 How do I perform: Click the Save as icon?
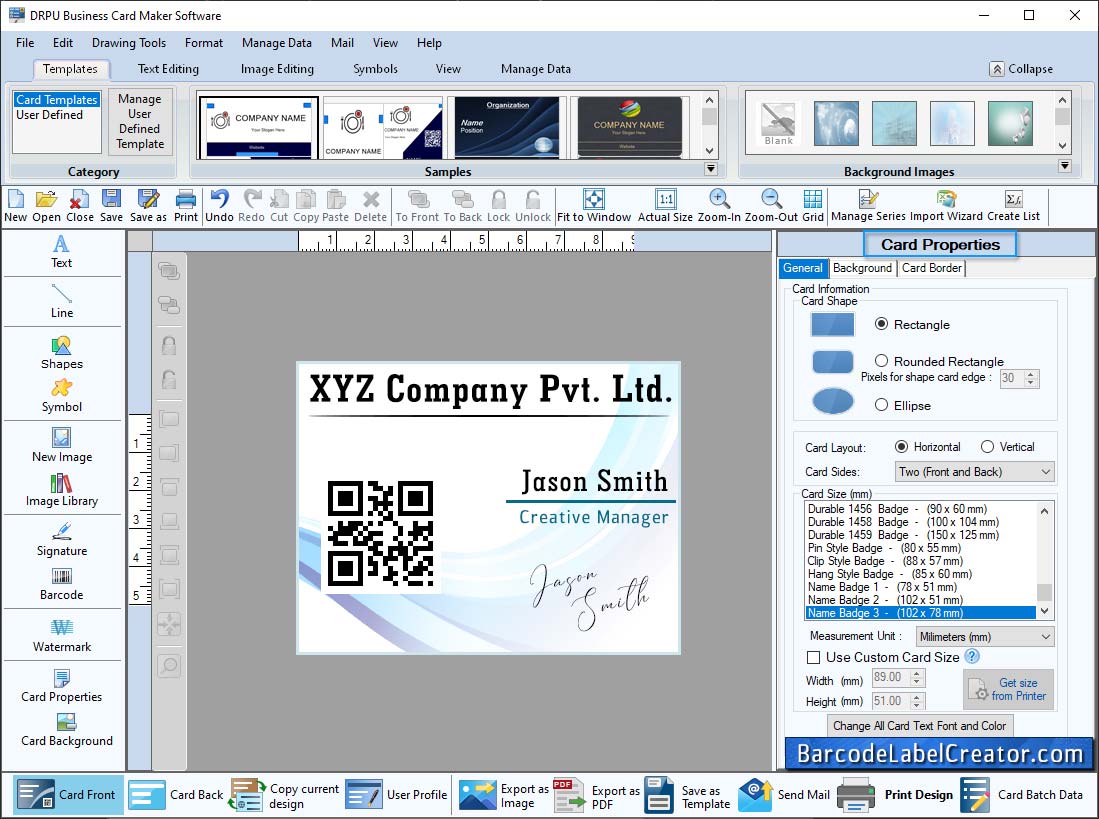pyautogui.click(x=148, y=206)
